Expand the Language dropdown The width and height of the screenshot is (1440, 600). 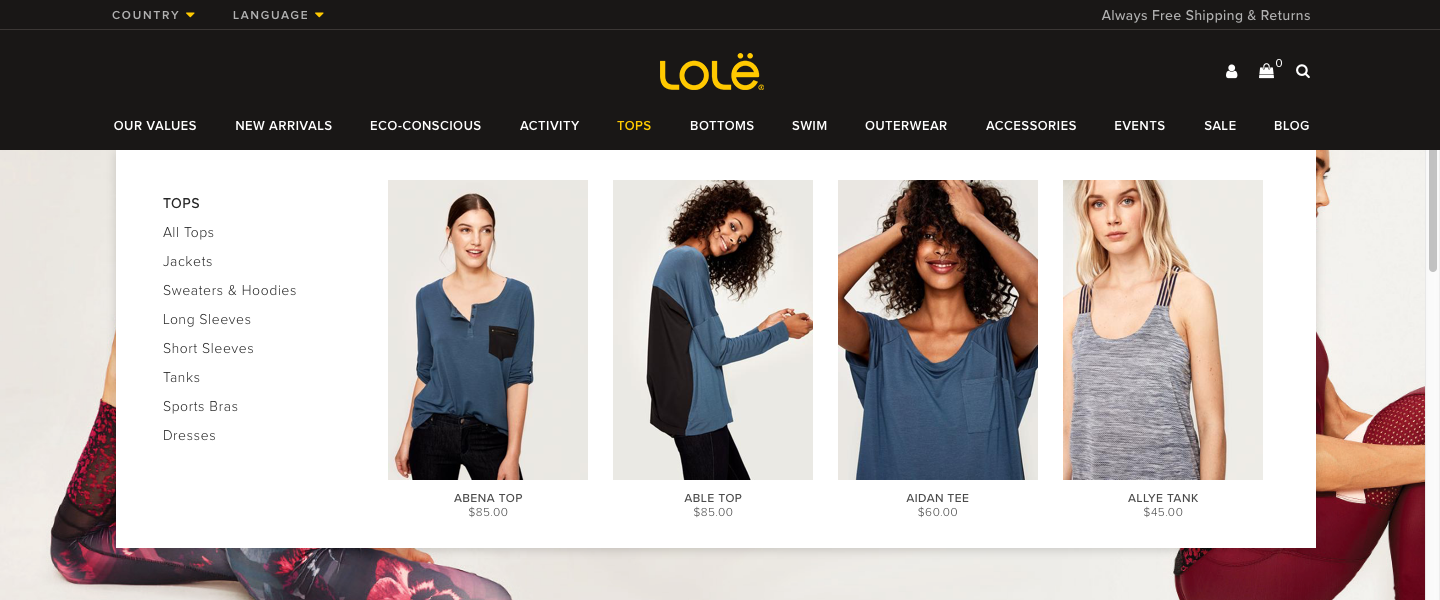(x=279, y=15)
